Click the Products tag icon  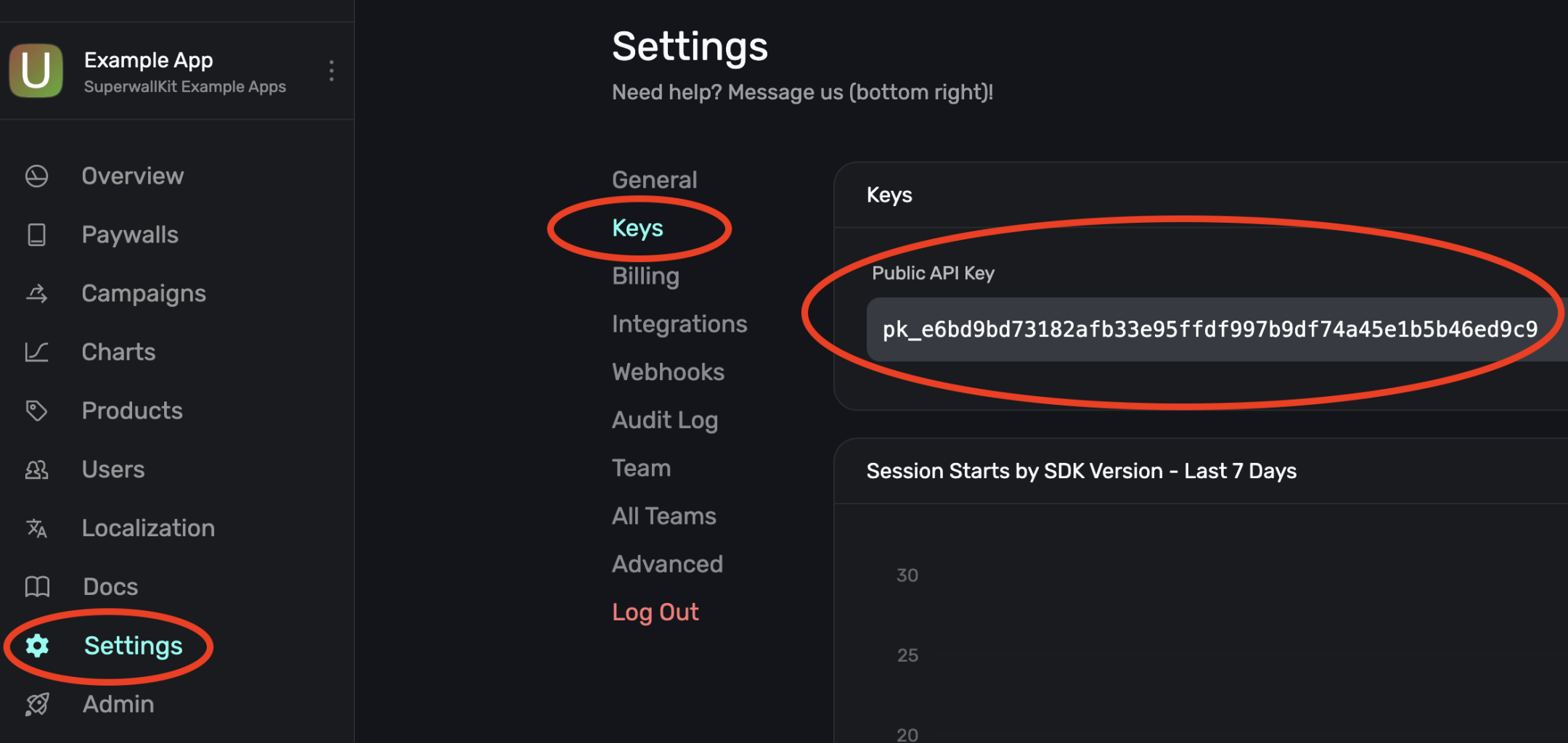click(x=36, y=411)
